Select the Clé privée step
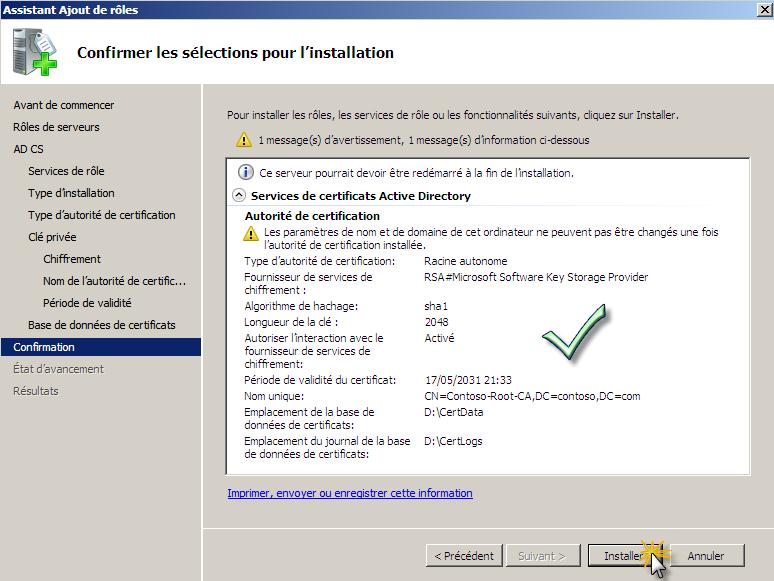The height and width of the screenshot is (581, 774). (52, 237)
